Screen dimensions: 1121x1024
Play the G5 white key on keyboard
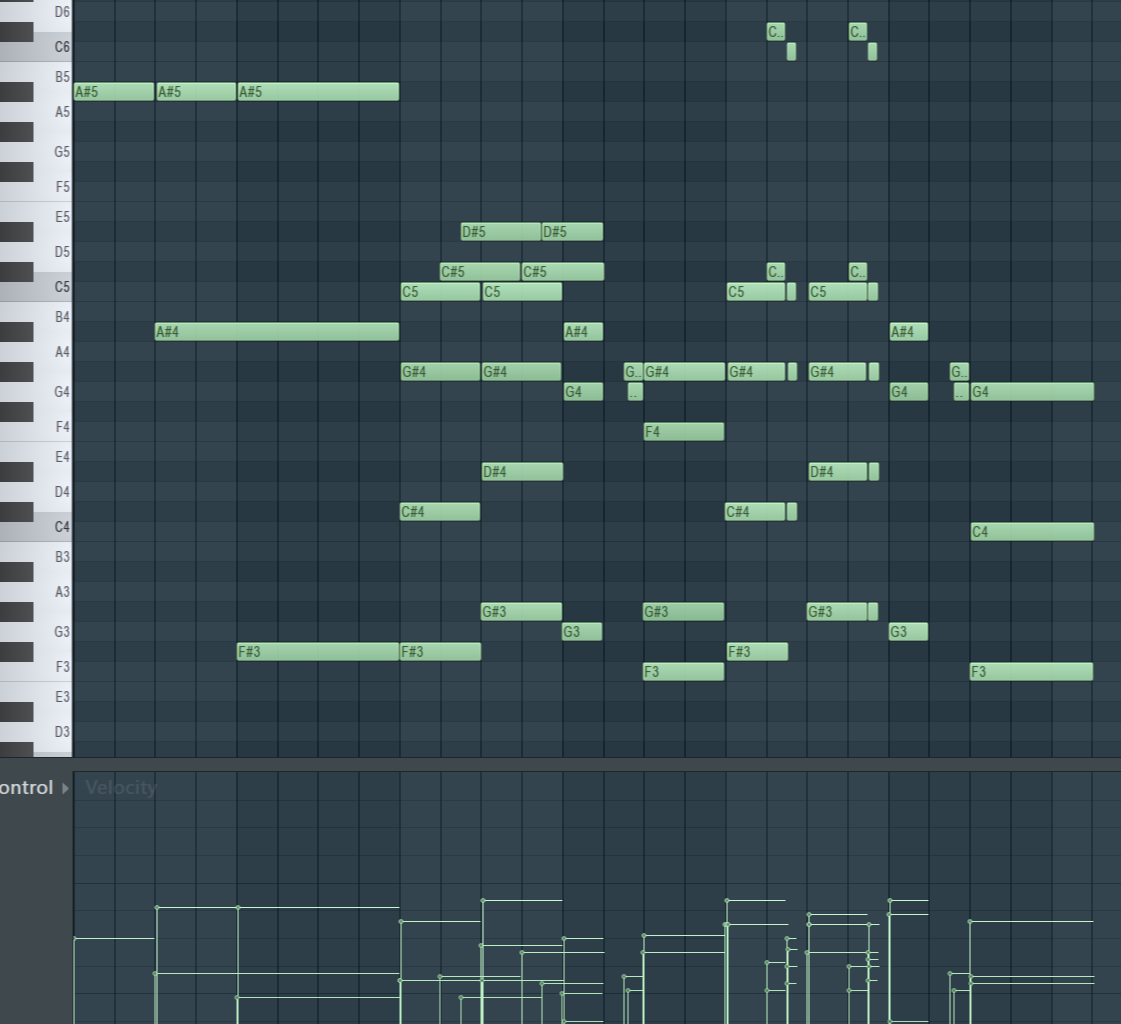coord(53,152)
